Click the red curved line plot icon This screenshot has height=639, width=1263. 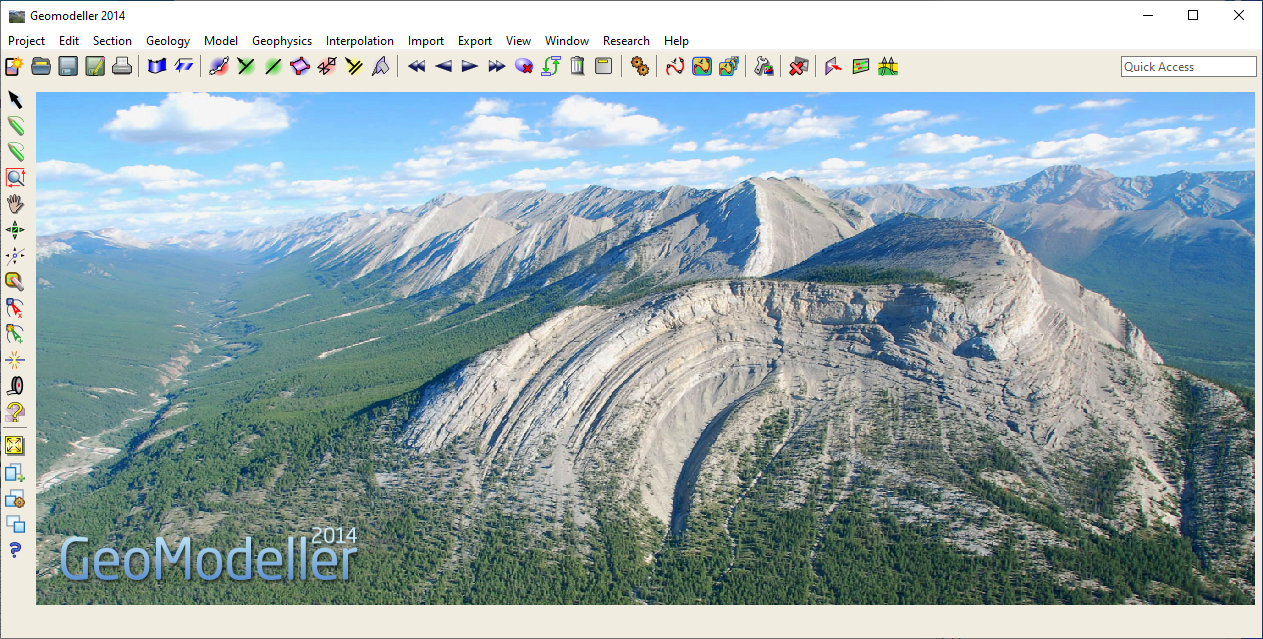point(675,67)
